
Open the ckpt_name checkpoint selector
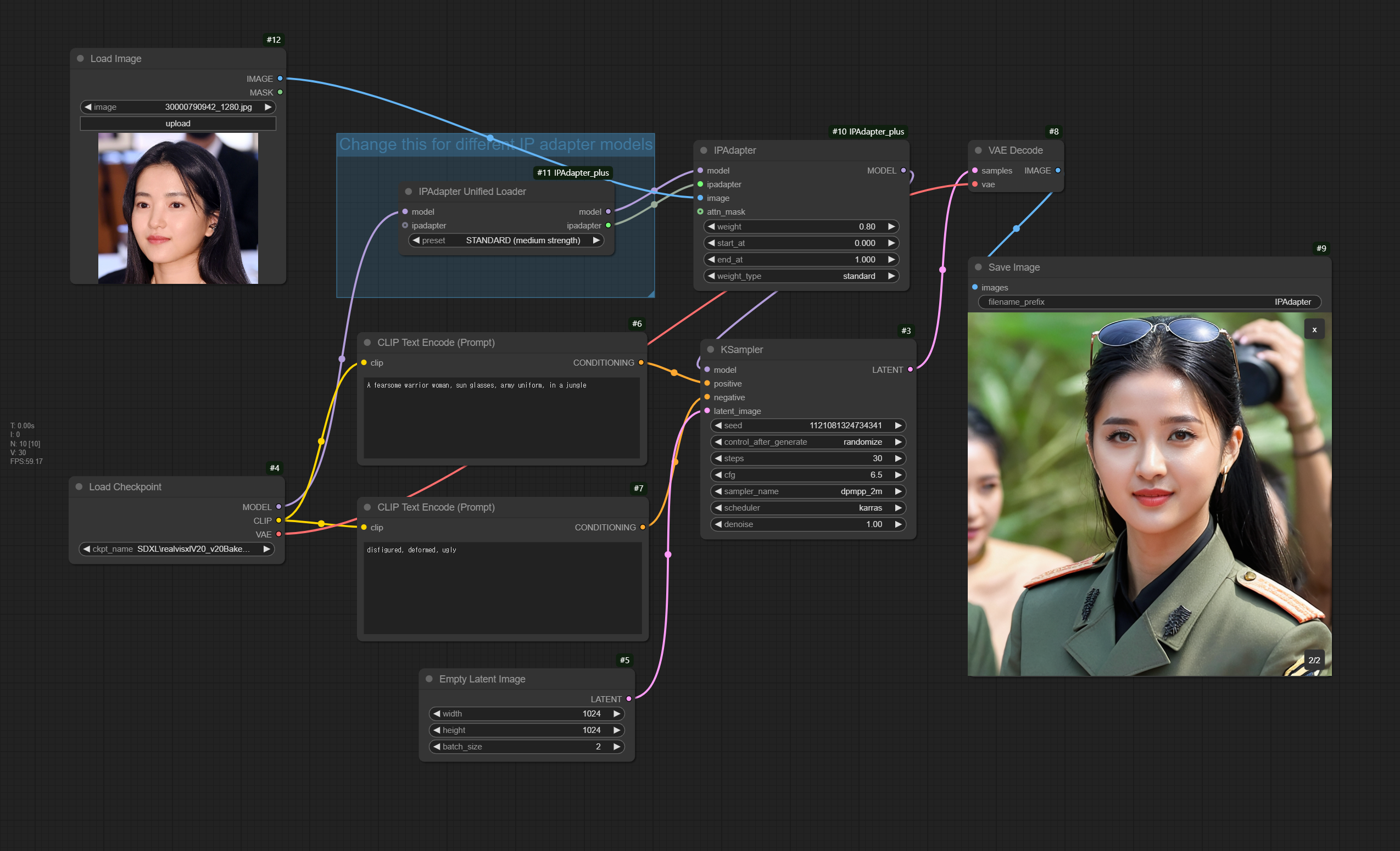177,549
